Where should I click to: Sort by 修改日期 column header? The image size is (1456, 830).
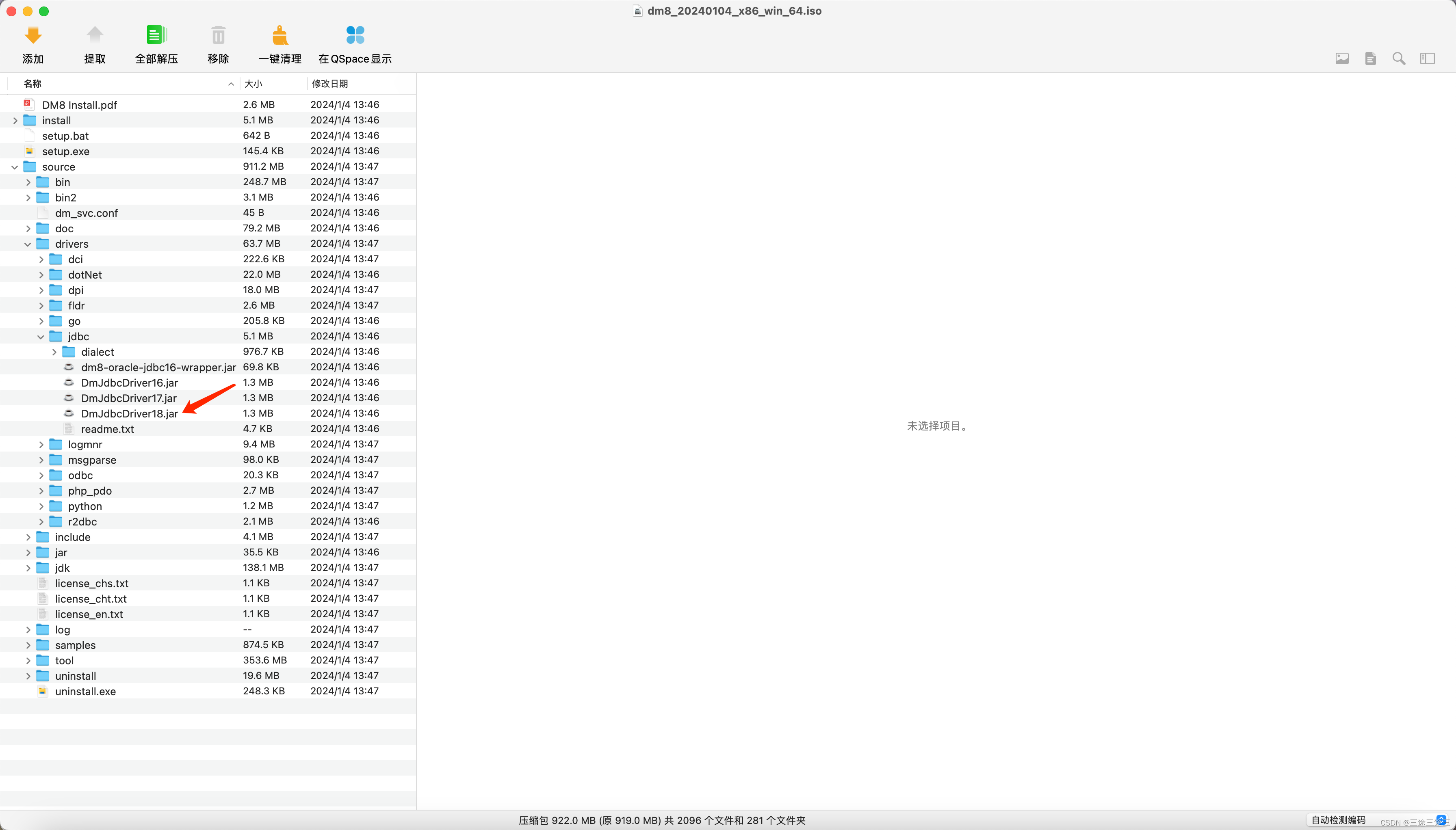362,84
